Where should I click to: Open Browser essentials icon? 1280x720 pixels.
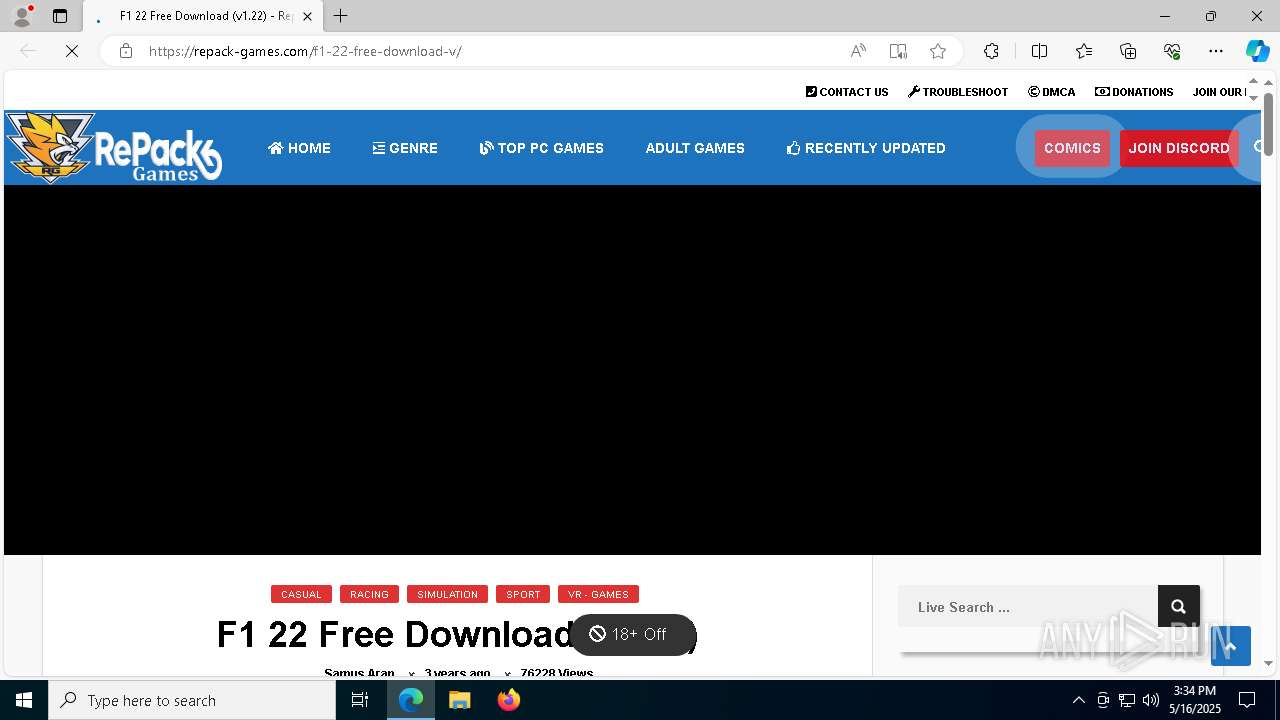1172,51
